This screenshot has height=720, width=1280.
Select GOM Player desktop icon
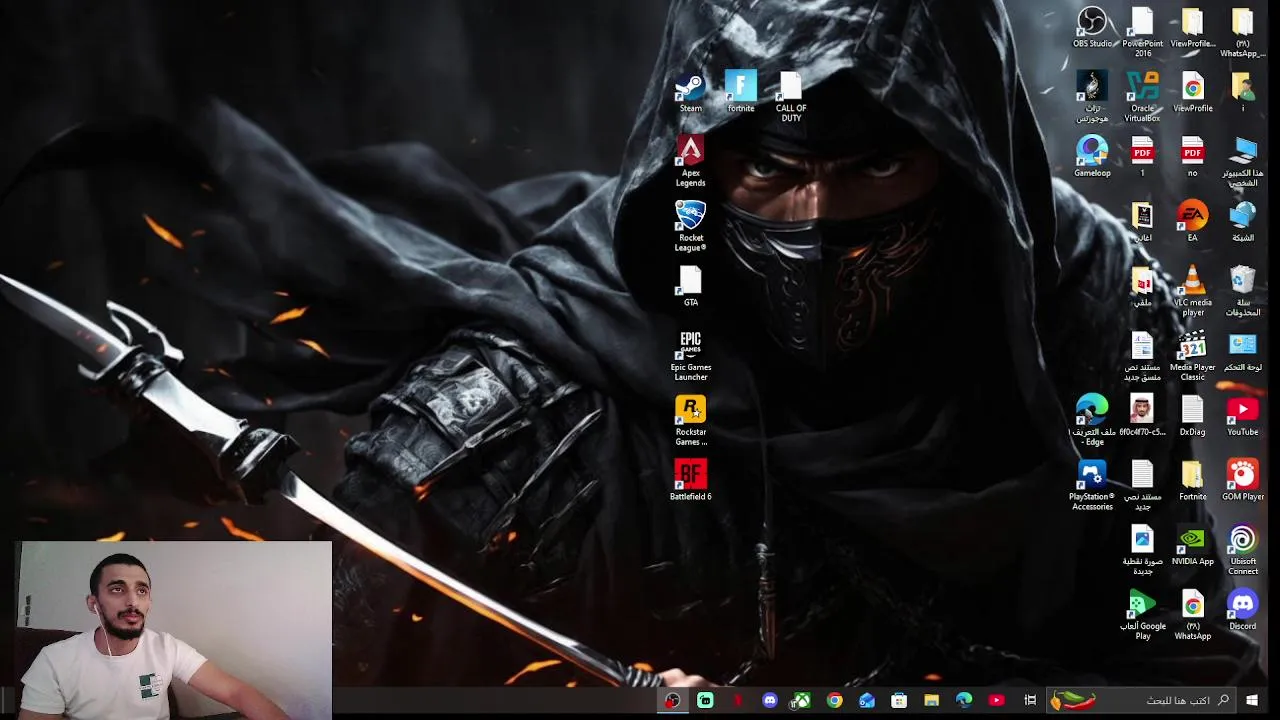[x=1242, y=481]
